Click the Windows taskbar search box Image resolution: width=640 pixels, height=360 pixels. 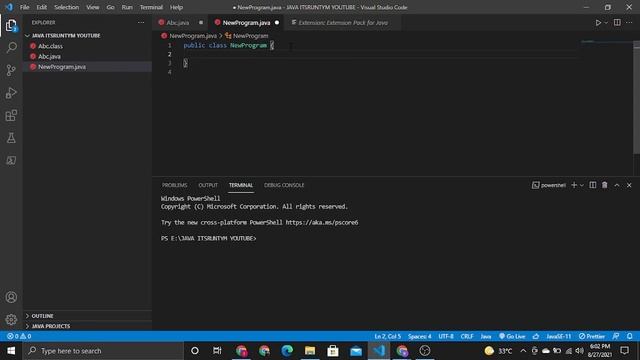(103, 351)
